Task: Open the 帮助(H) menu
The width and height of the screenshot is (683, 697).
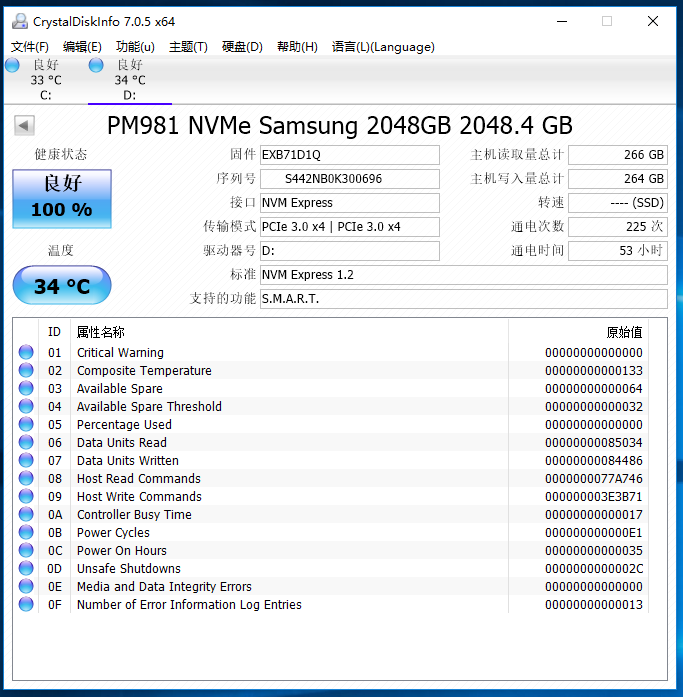Action: point(297,47)
